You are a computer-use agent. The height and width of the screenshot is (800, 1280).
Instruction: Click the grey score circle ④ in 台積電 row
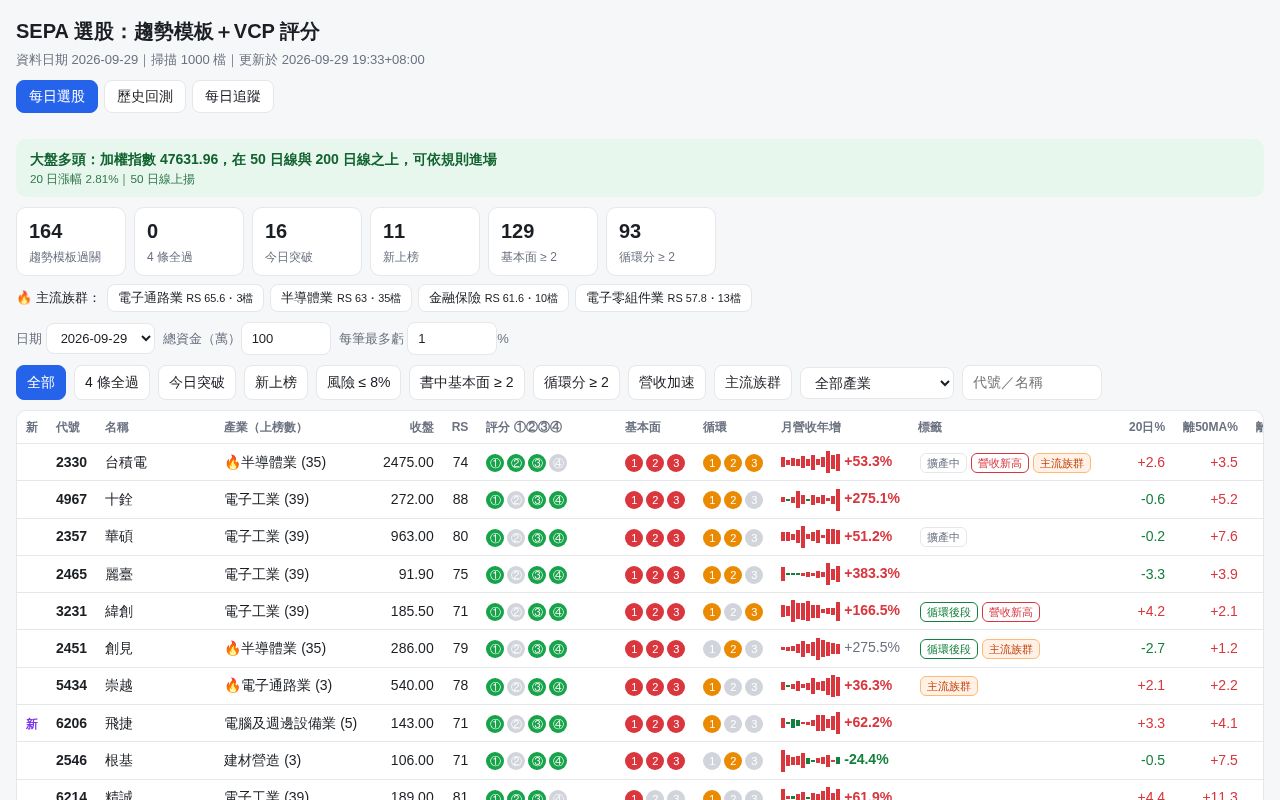558,463
